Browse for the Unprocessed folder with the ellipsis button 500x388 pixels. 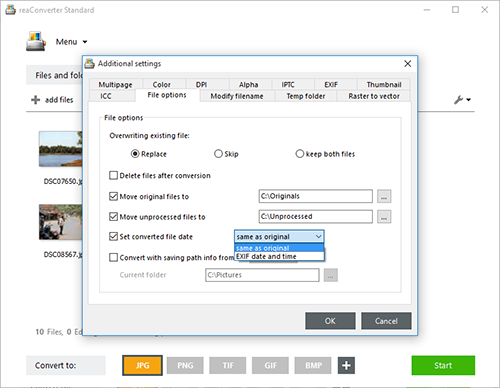coord(384,216)
